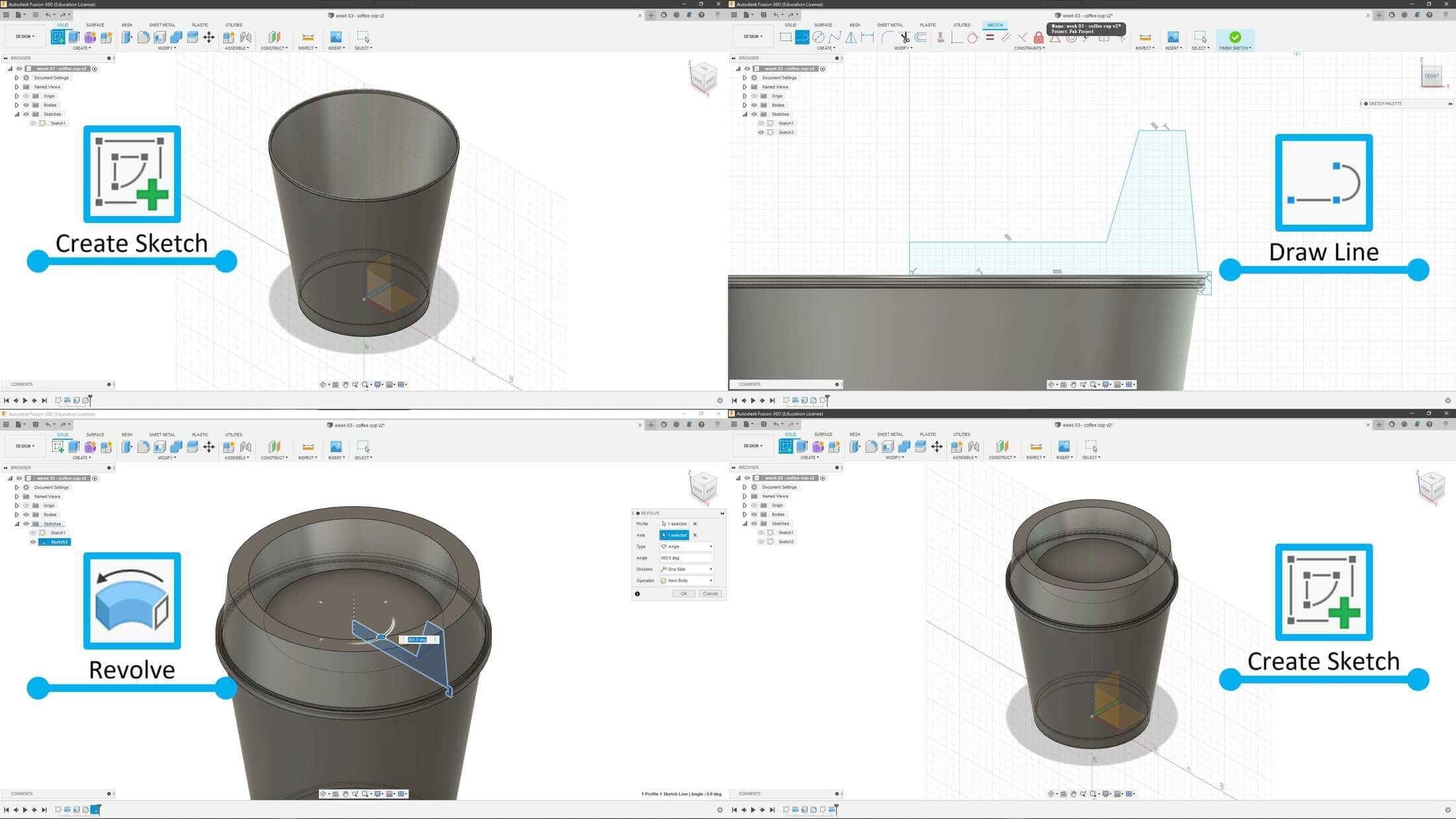Click Create Sketch tool in bottom-right window toolbar
The image size is (1456, 819).
point(786,447)
